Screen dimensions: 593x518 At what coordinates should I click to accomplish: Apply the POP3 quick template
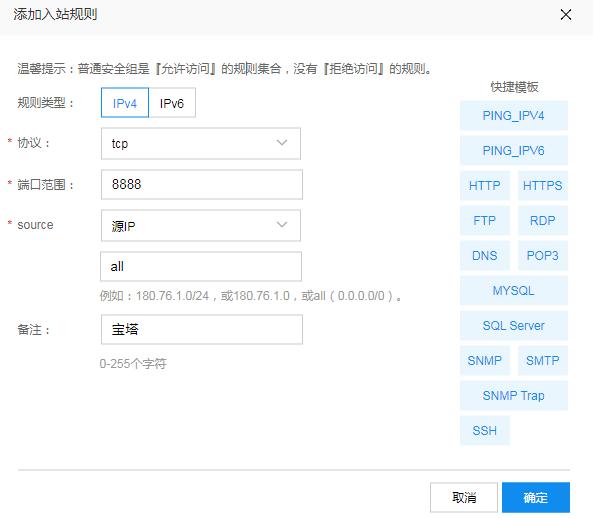point(543,256)
